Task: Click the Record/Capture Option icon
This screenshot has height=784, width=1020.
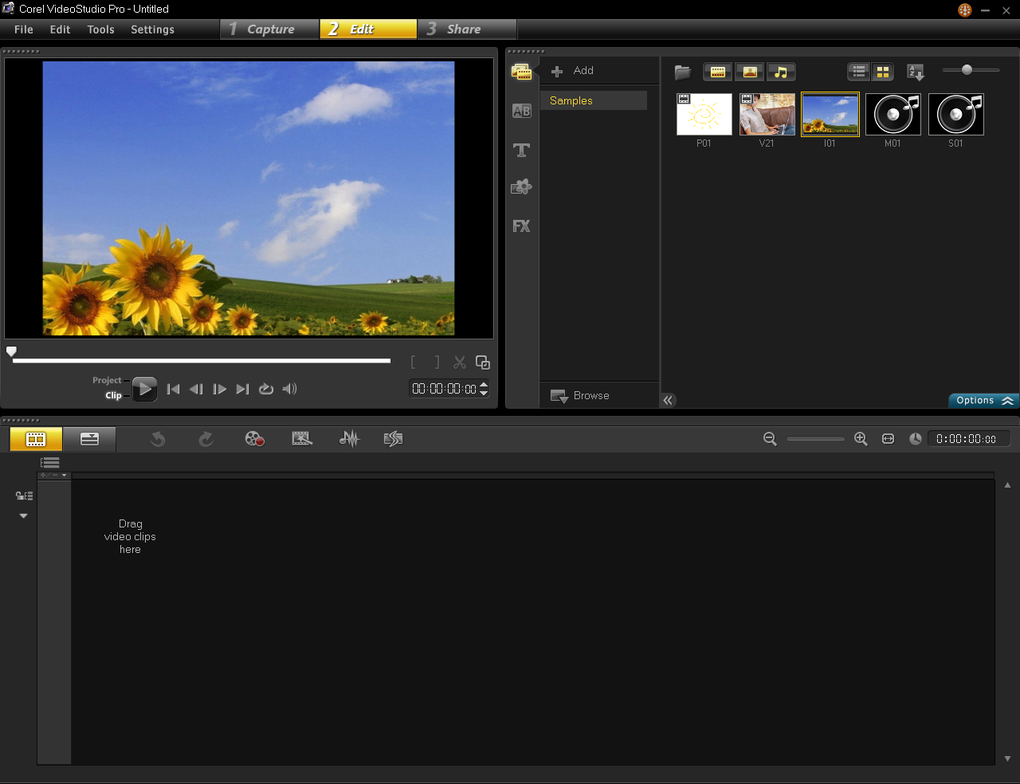Action: (x=255, y=439)
